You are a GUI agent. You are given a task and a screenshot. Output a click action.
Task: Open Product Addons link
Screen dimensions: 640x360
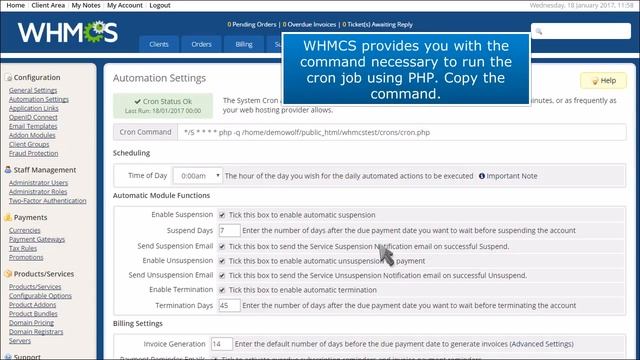click(x=33, y=305)
